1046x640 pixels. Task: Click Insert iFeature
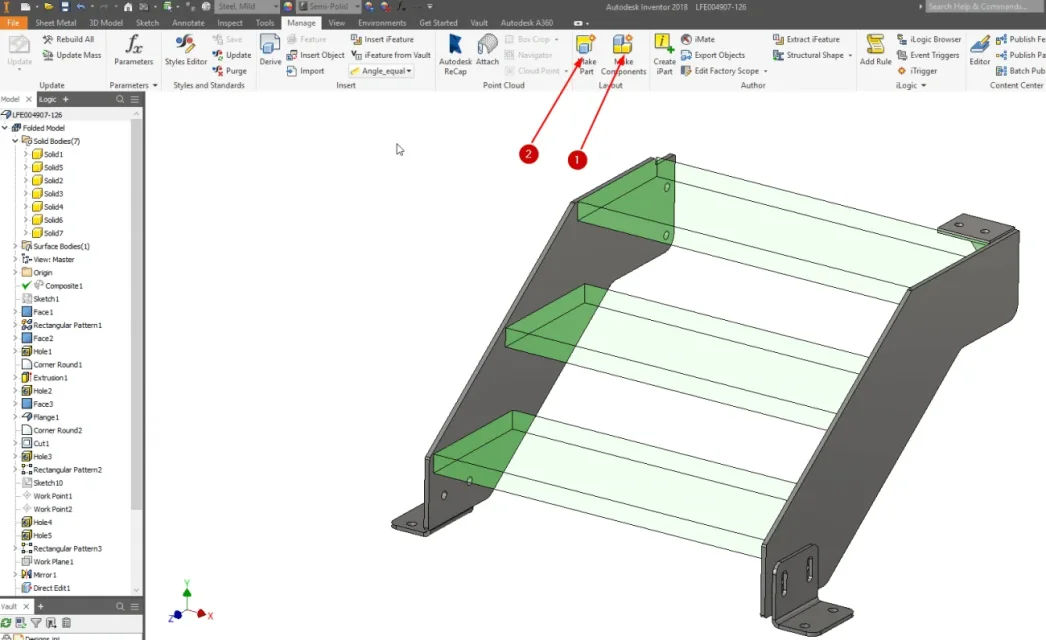pos(382,39)
